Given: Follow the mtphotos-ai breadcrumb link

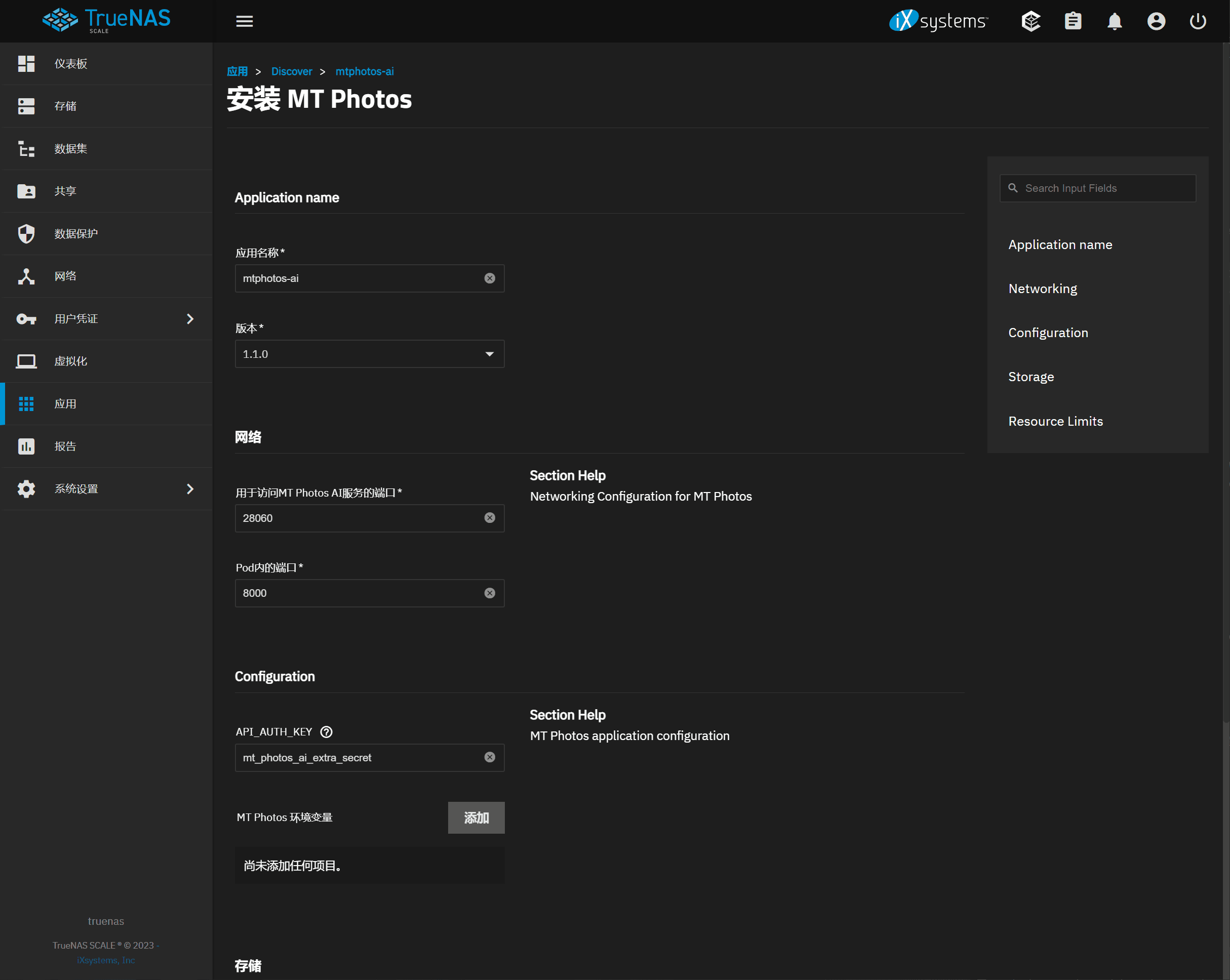Looking at the screenshot, I should coord(365,71).
